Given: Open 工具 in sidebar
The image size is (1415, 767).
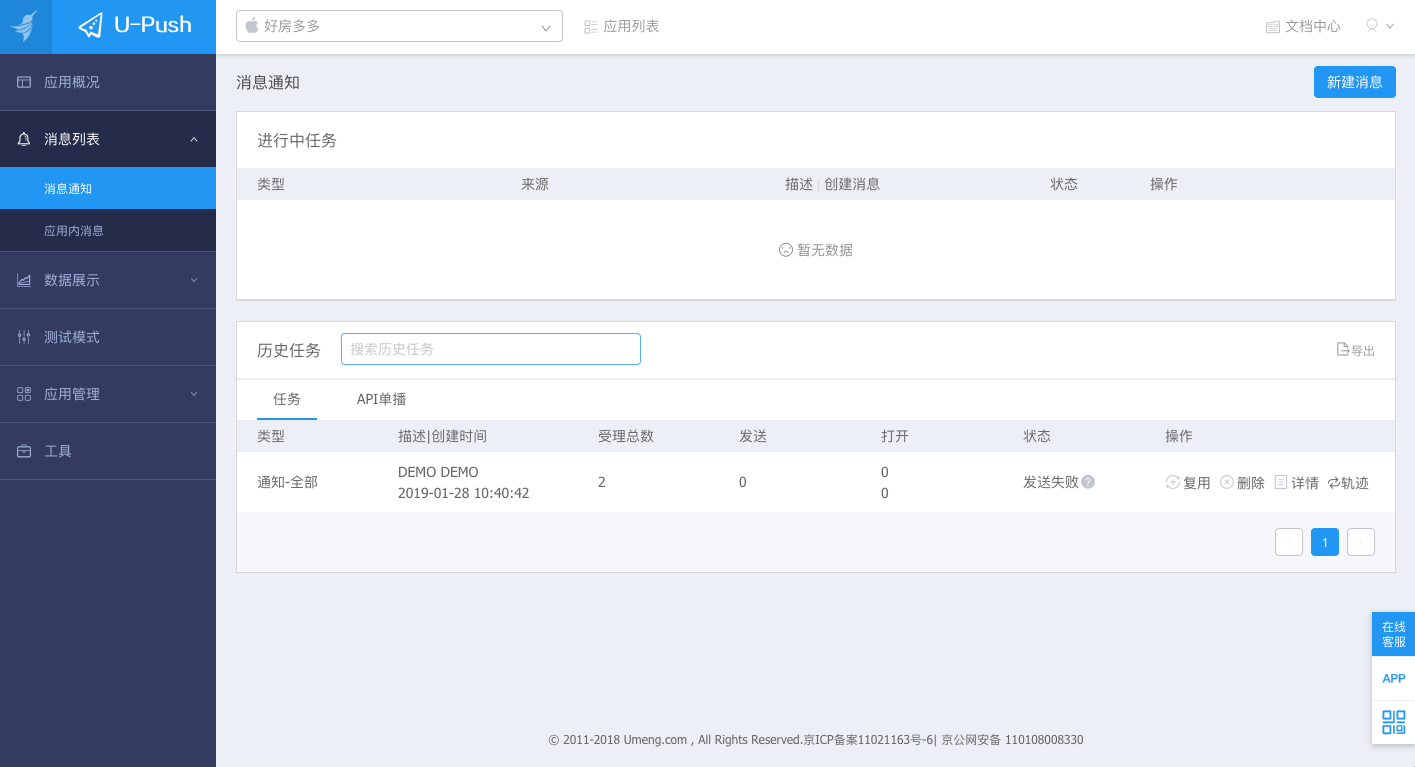Looking at the screenshot, I should 108,451.
